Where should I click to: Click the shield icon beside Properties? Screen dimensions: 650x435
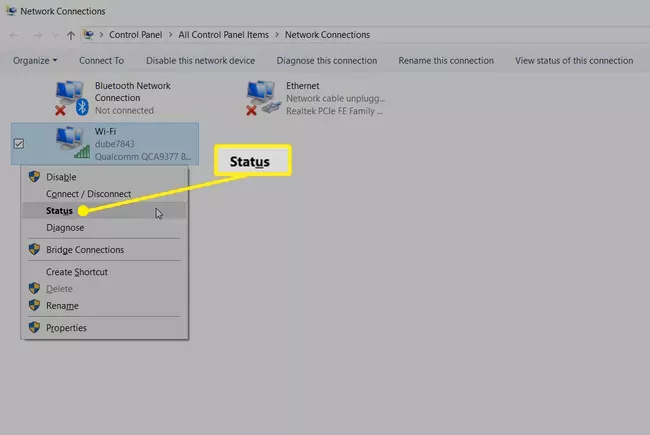[x=34, y=327]
